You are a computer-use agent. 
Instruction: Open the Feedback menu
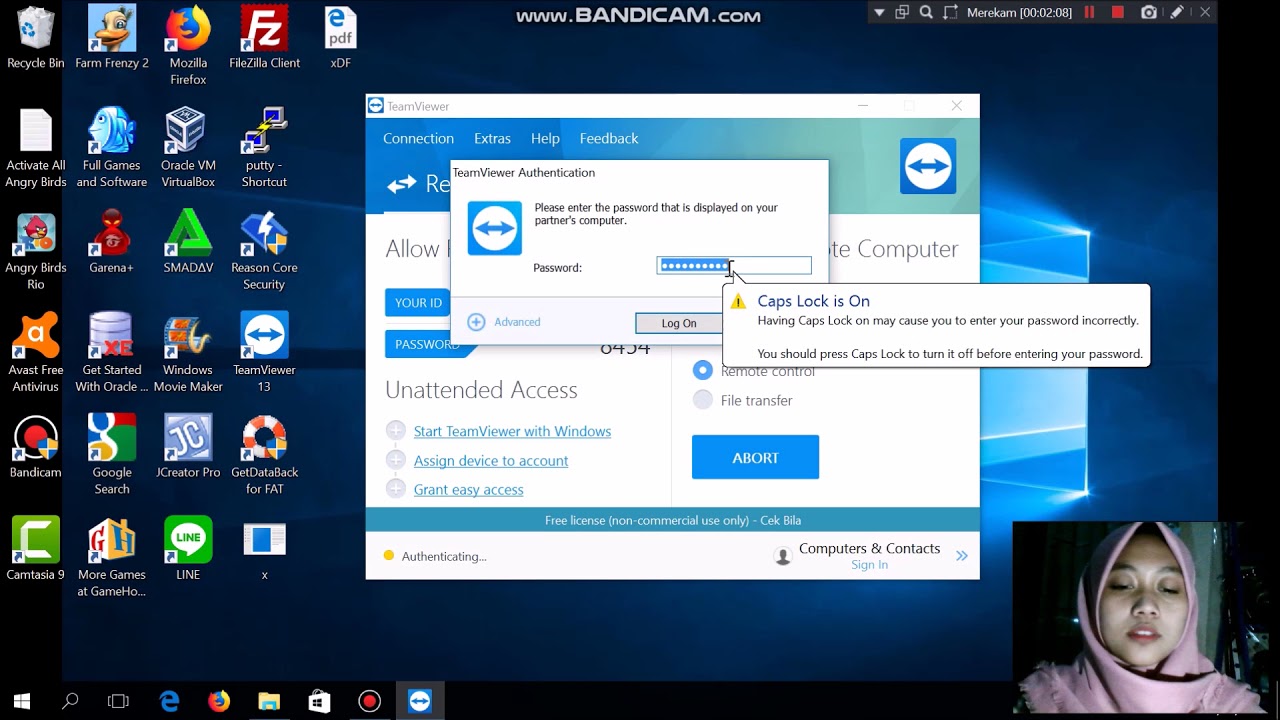click(609, 138)
